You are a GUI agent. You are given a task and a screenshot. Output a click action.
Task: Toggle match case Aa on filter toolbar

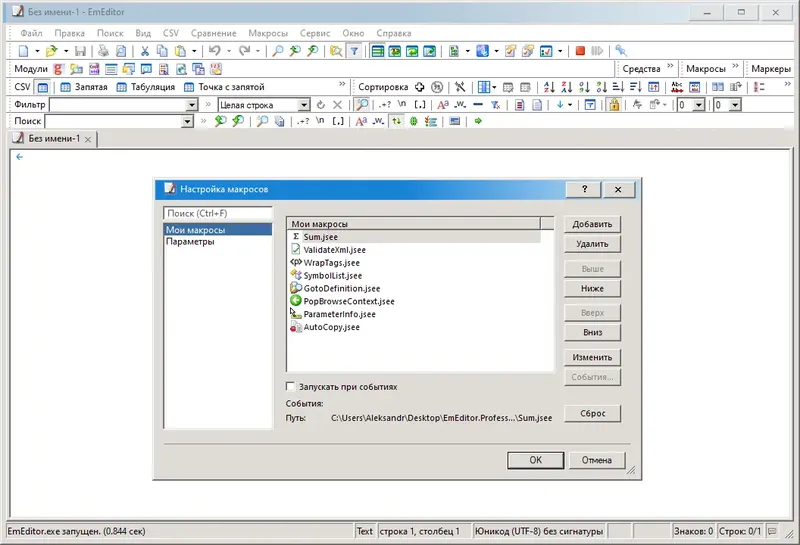pyautogui.click(x=443, y=105)
